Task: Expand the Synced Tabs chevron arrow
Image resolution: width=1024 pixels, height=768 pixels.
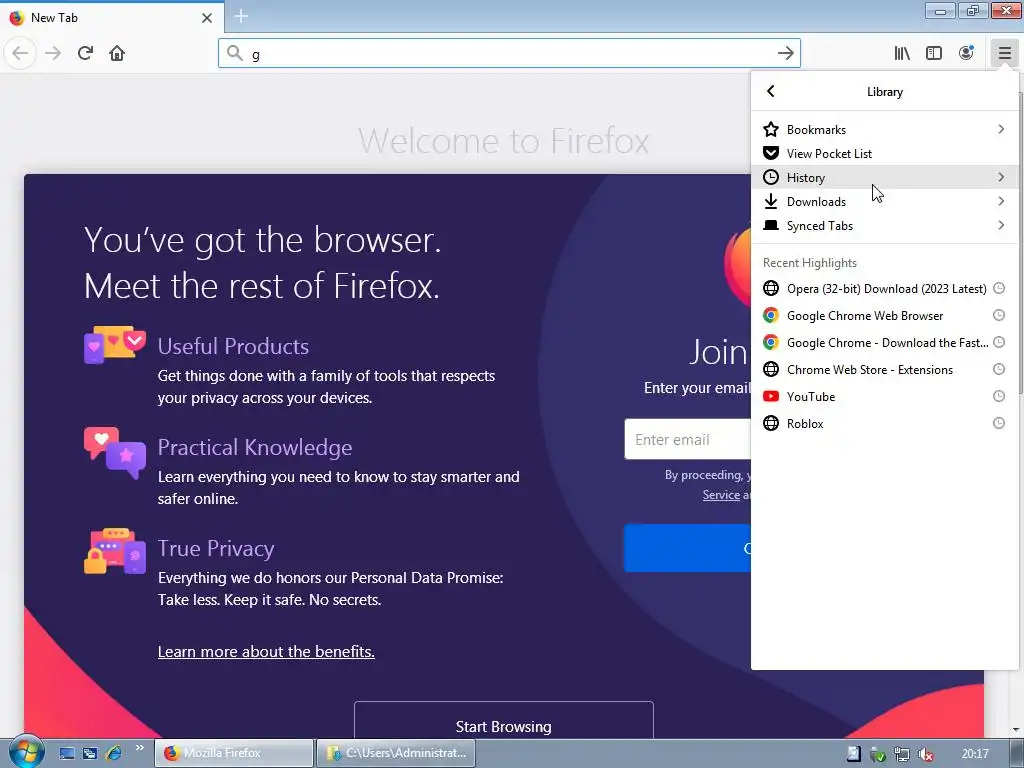Action: click(1001, 225)
